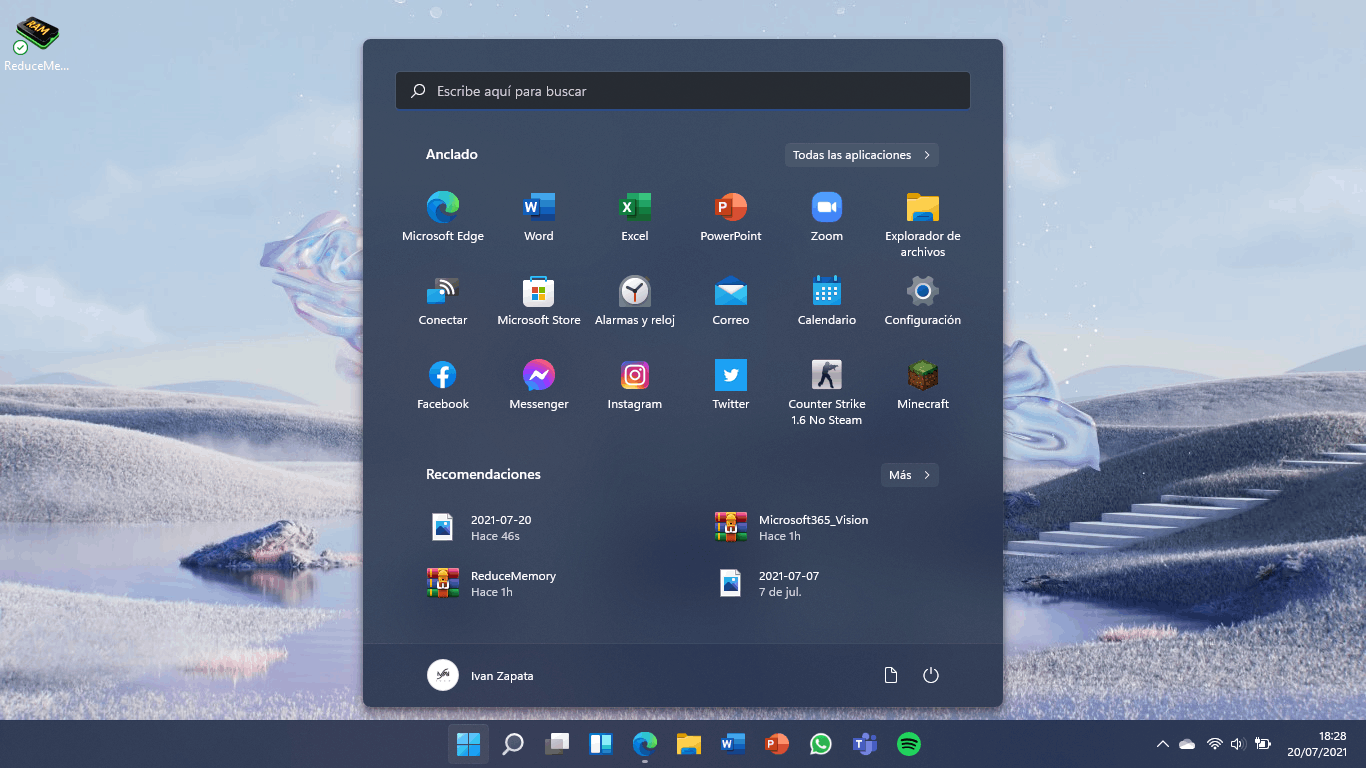This screenshot has width=1366, height=768.
Task: Select the ReduceMemory desktop shortcut
Action: pyautogui.click(x=36, y=44)
